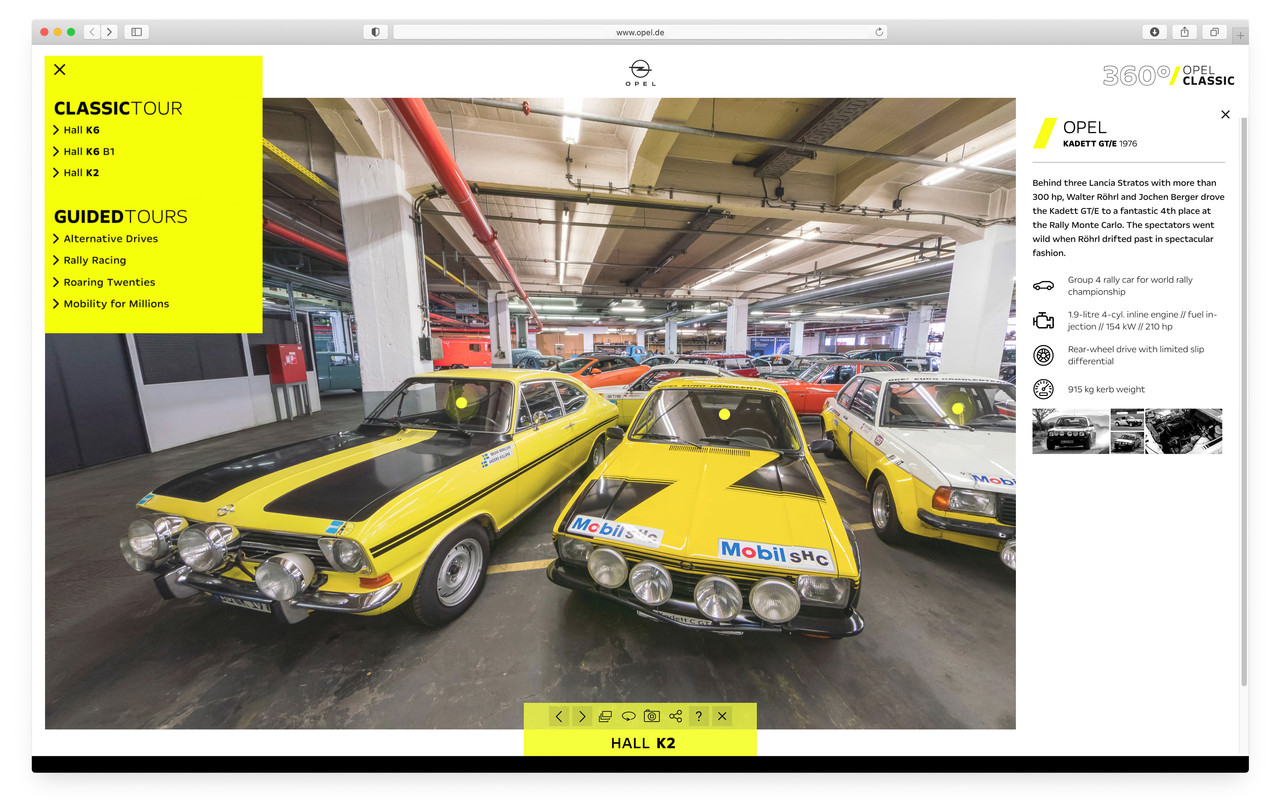Open the engine bay thumbnail photo

[1184, 430]
